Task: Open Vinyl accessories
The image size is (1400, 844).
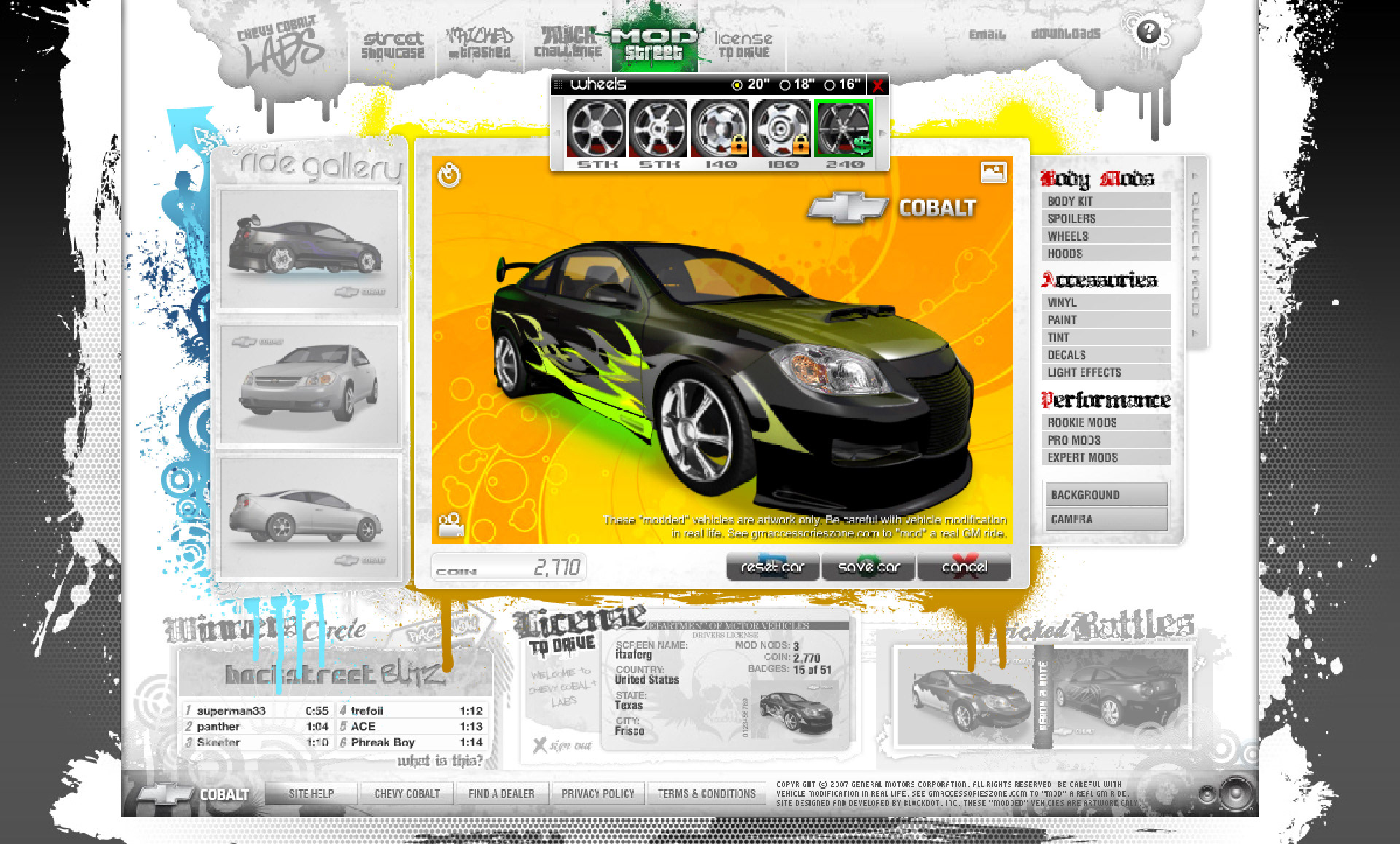Action: (x=1105, y=302)
